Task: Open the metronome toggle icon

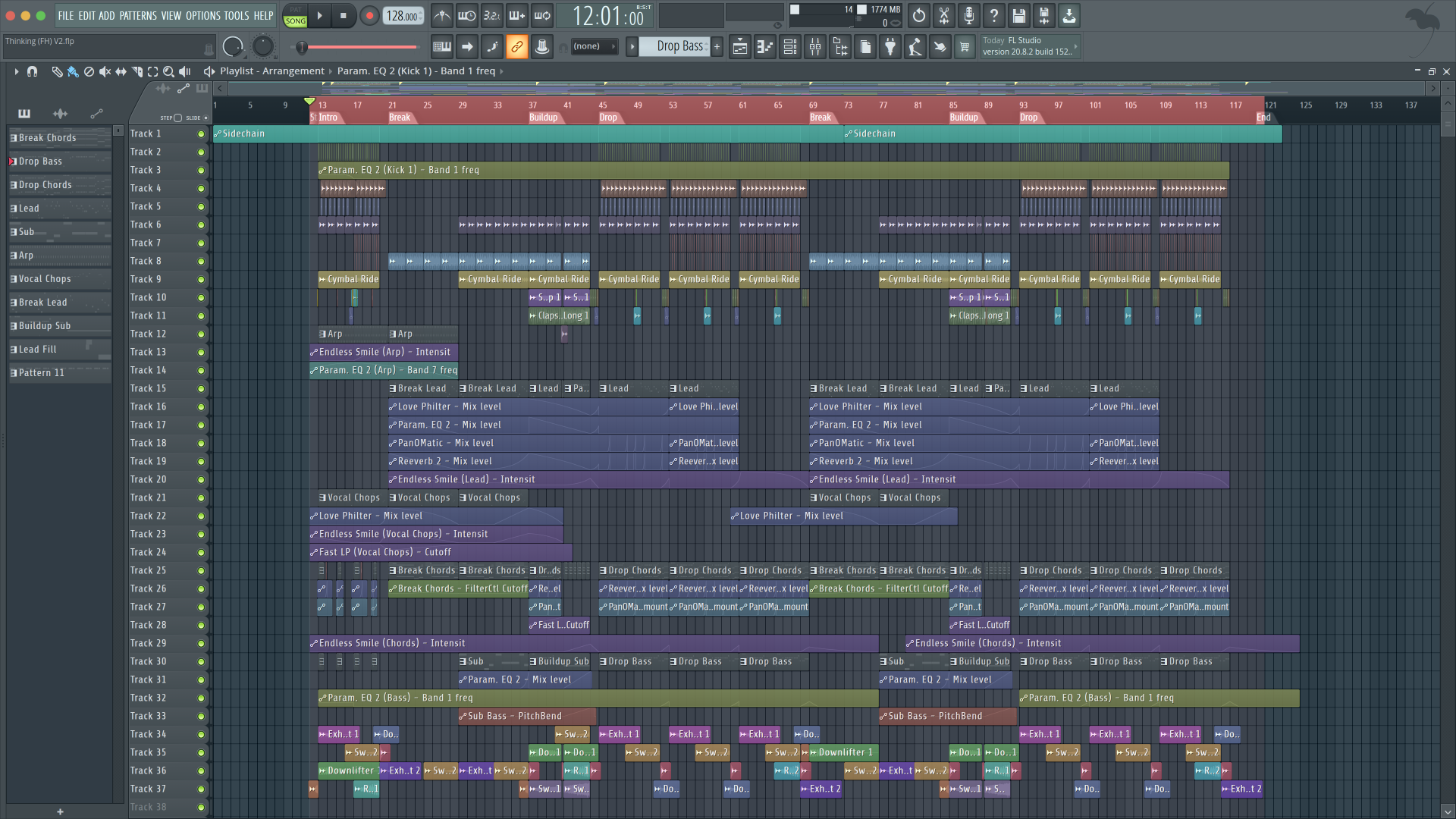Action: coord(442,15)
